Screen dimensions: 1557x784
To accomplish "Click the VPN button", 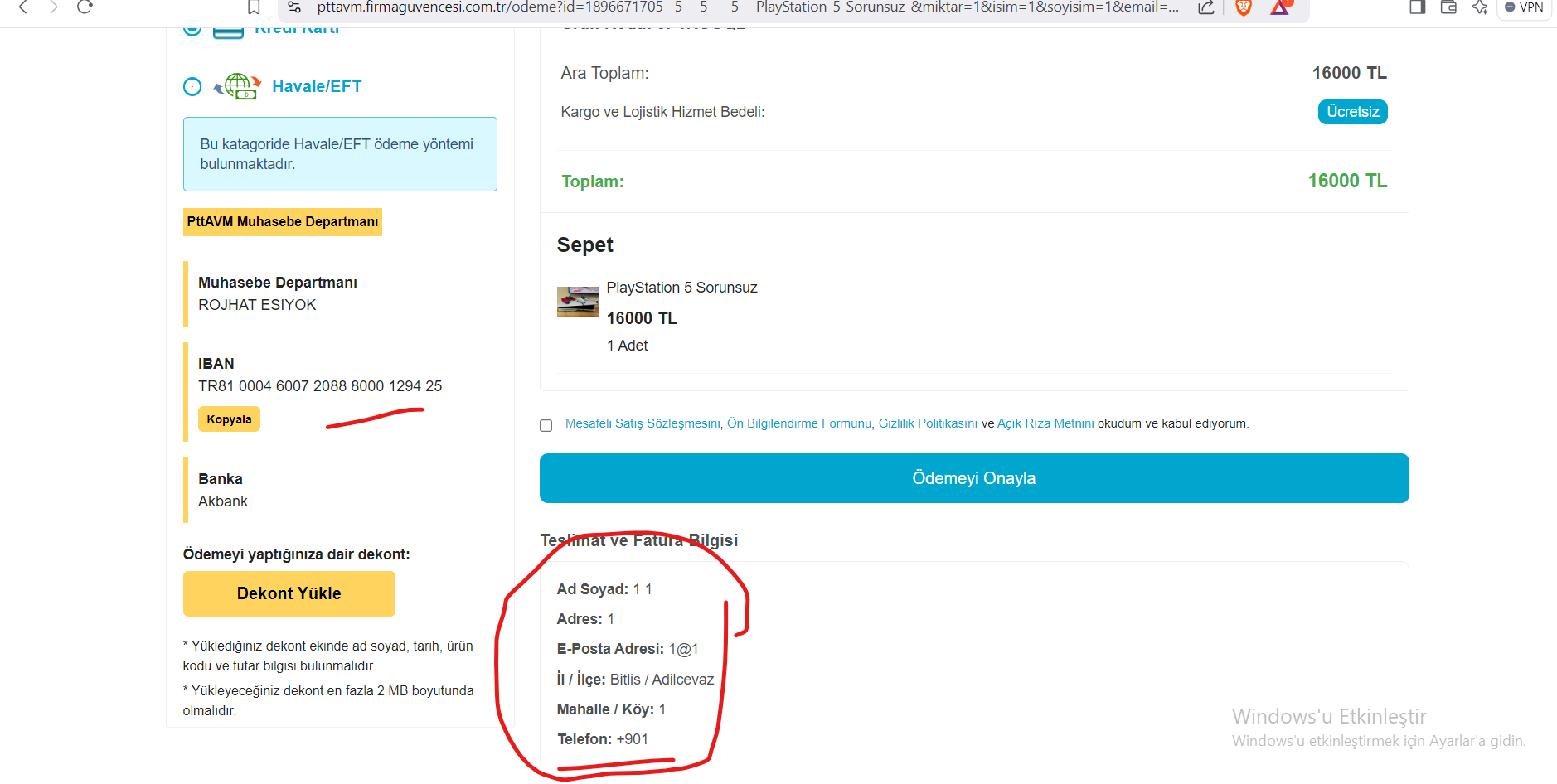I will click(1525, 7).
